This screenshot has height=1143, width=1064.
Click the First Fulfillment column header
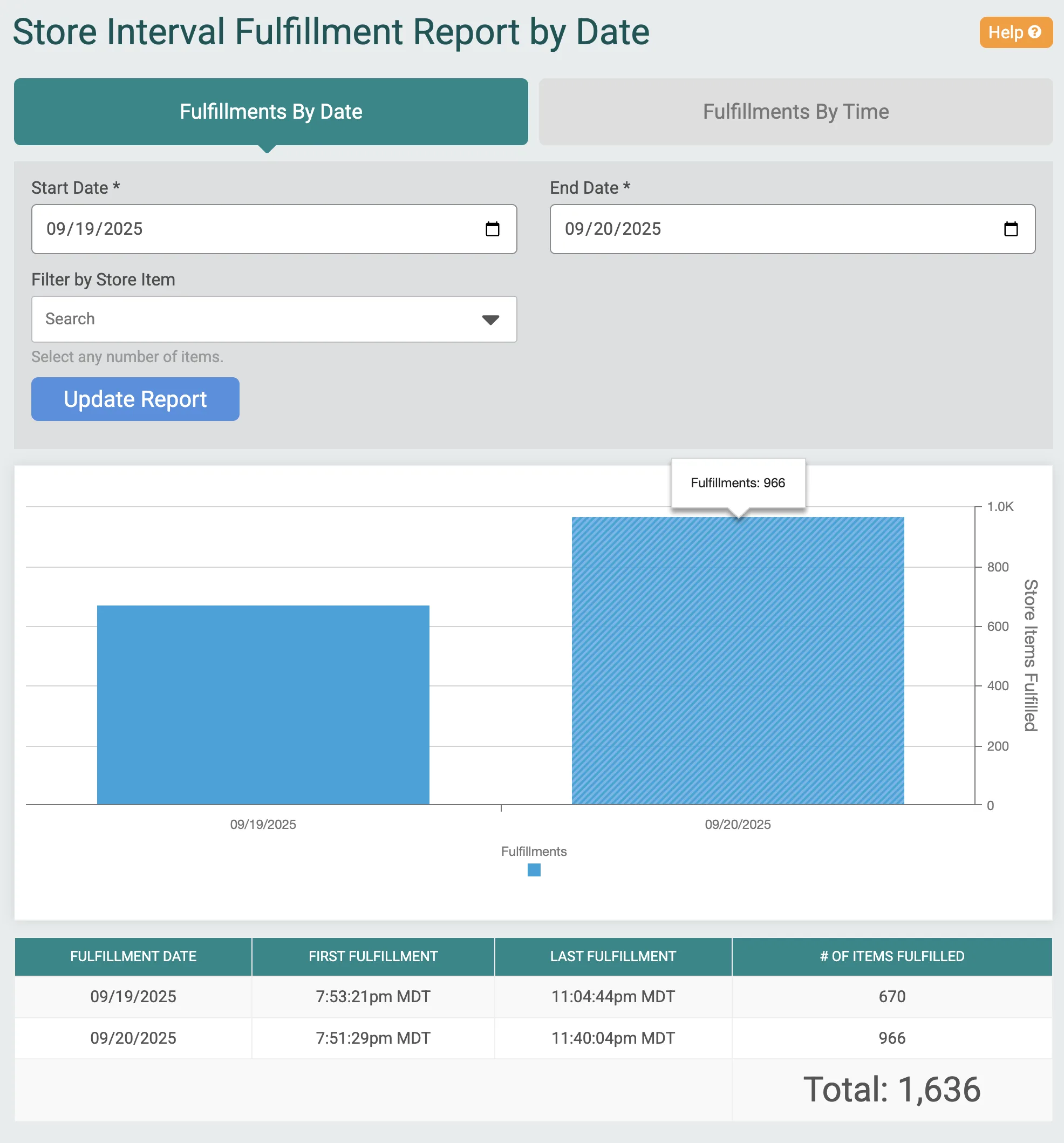(372, 956)
